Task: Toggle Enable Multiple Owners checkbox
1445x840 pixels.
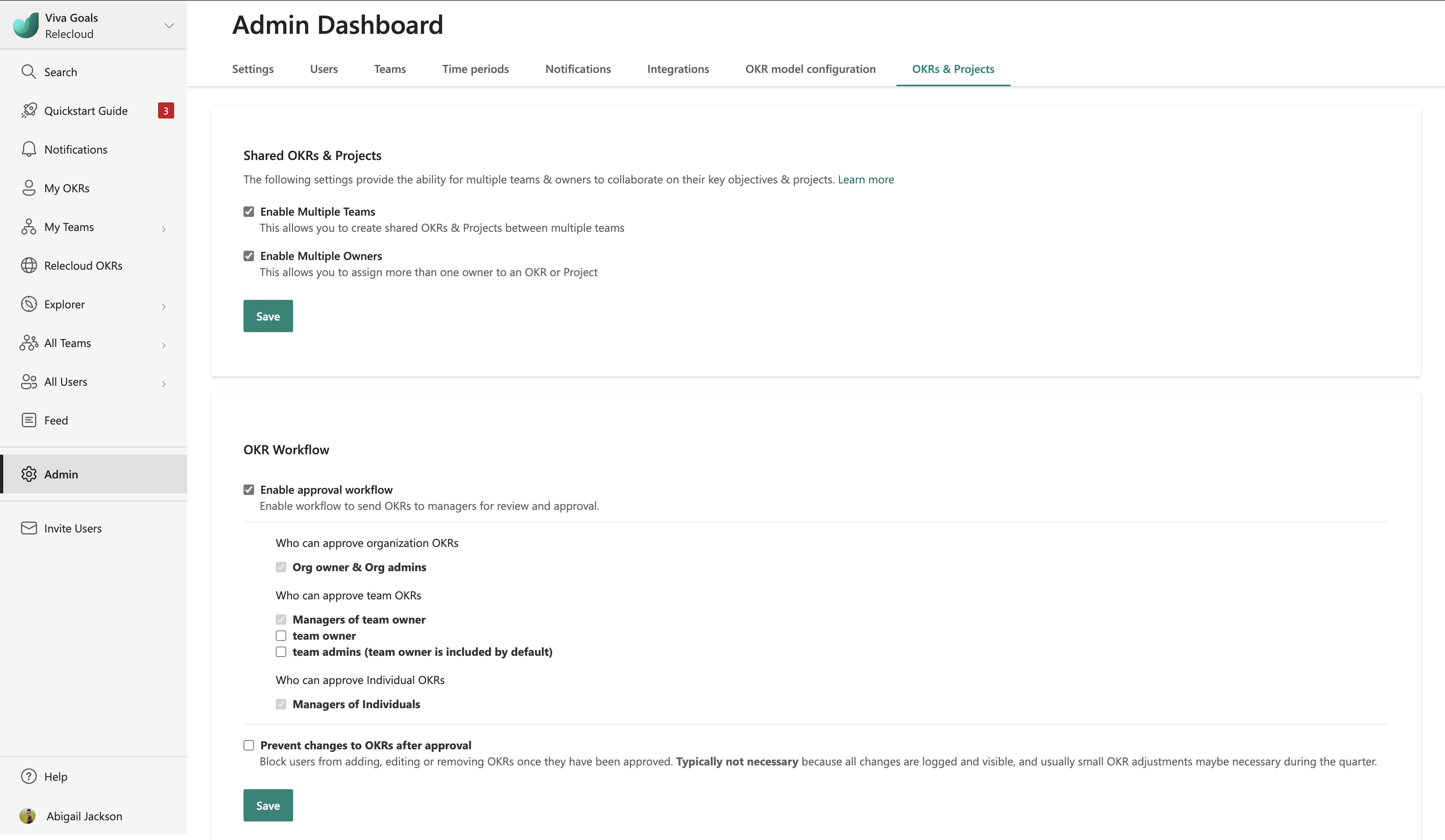Action: [x=249, y=256]
